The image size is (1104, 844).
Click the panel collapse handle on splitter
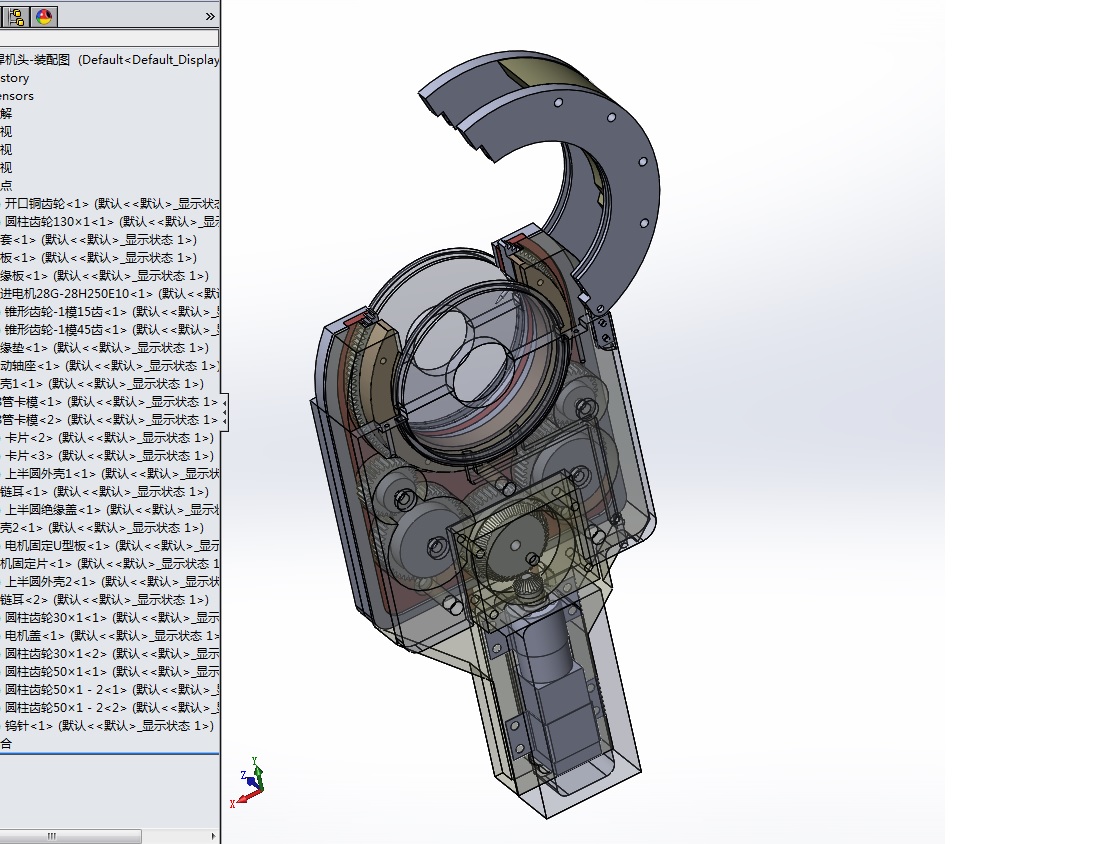[x=225, y=412]
